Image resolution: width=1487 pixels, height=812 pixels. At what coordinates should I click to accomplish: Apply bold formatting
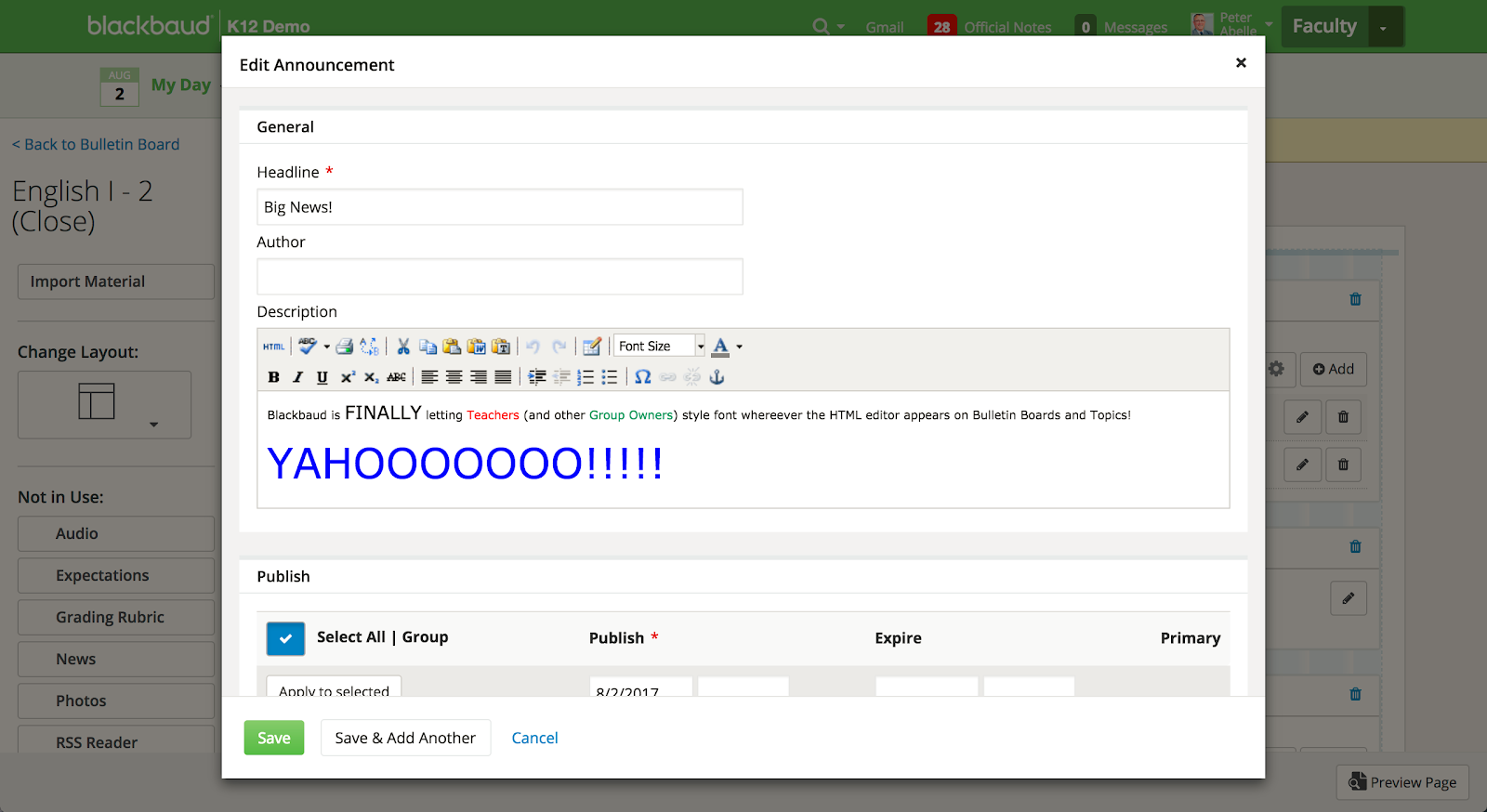tap(273, 377)
